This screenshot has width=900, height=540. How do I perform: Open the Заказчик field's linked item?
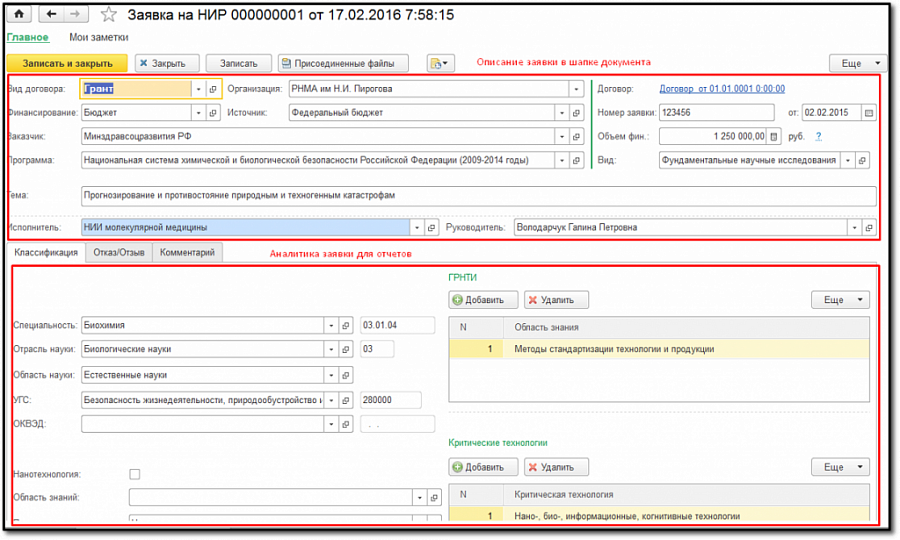576,137
